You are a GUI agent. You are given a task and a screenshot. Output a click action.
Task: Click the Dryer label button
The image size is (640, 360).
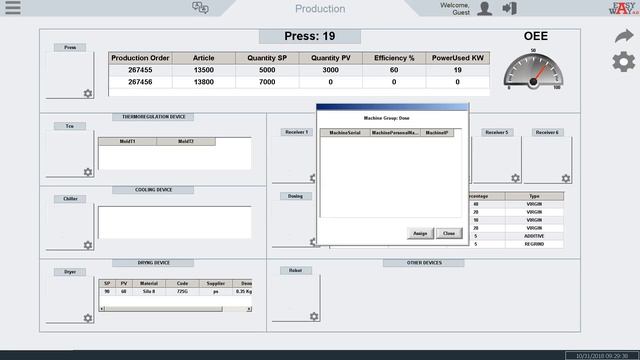(70, 272)
